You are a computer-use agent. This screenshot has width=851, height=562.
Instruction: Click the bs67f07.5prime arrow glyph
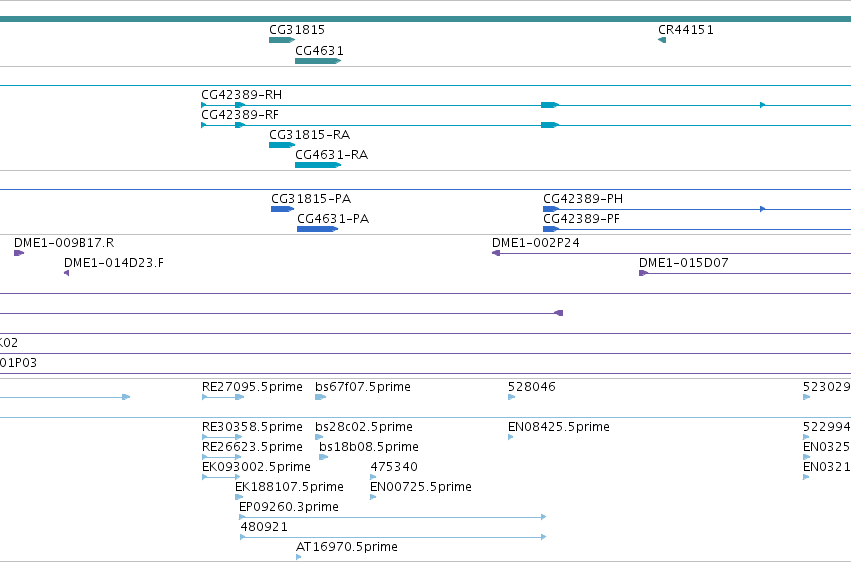coord(321,398)
